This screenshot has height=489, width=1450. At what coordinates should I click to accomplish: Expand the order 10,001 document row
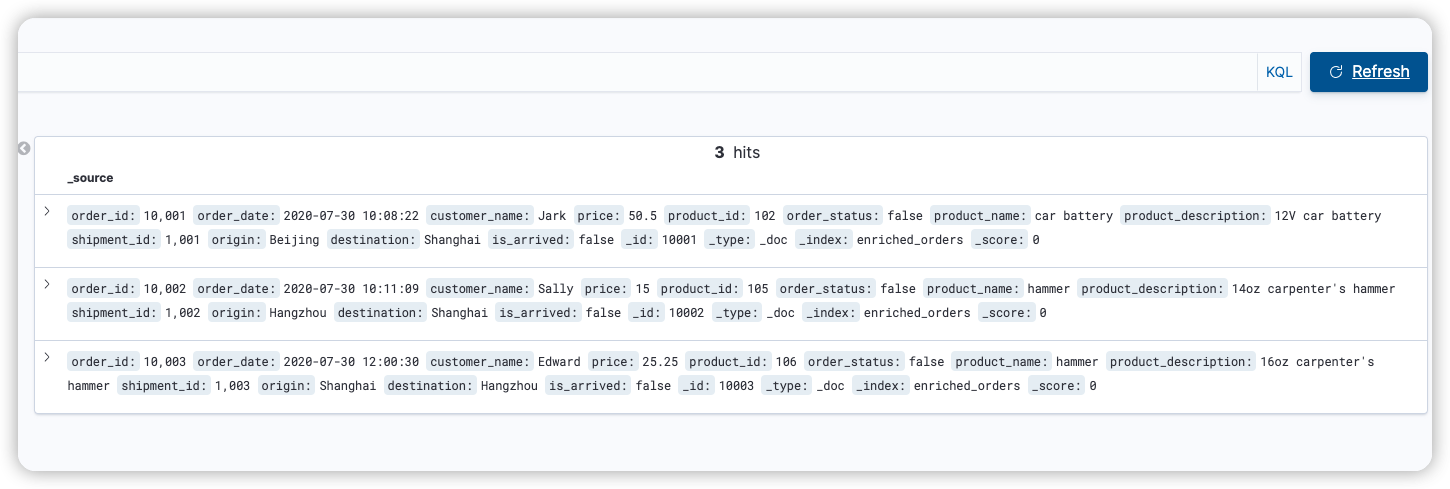tap(47, 211)
